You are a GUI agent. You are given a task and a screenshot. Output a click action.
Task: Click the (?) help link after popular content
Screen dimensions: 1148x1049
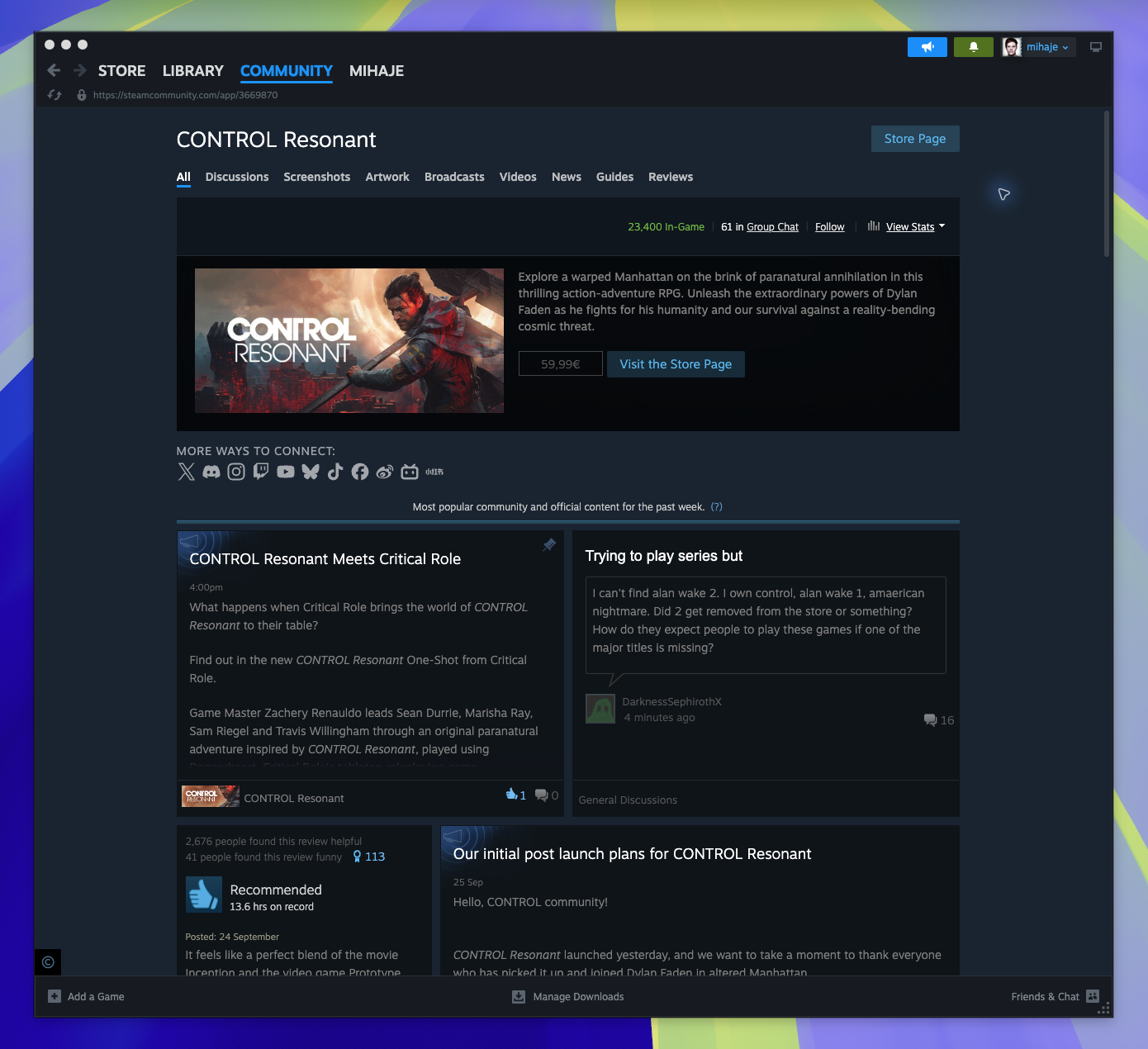[x=717, y=507]
